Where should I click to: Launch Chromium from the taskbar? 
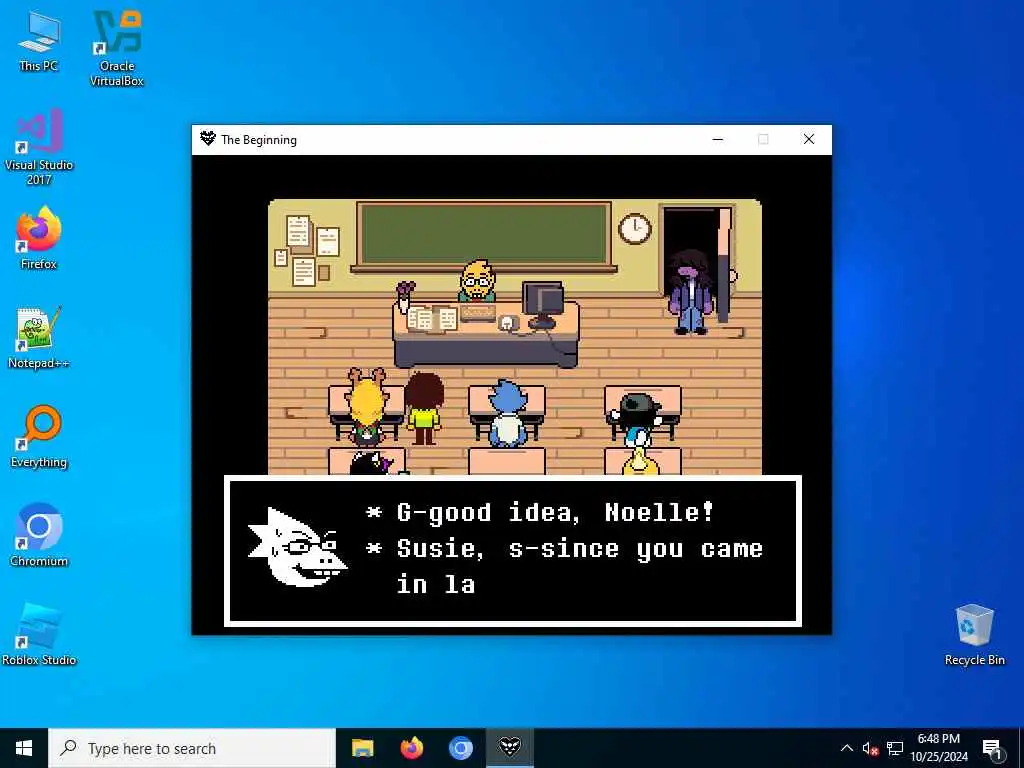tap(460, 748)
